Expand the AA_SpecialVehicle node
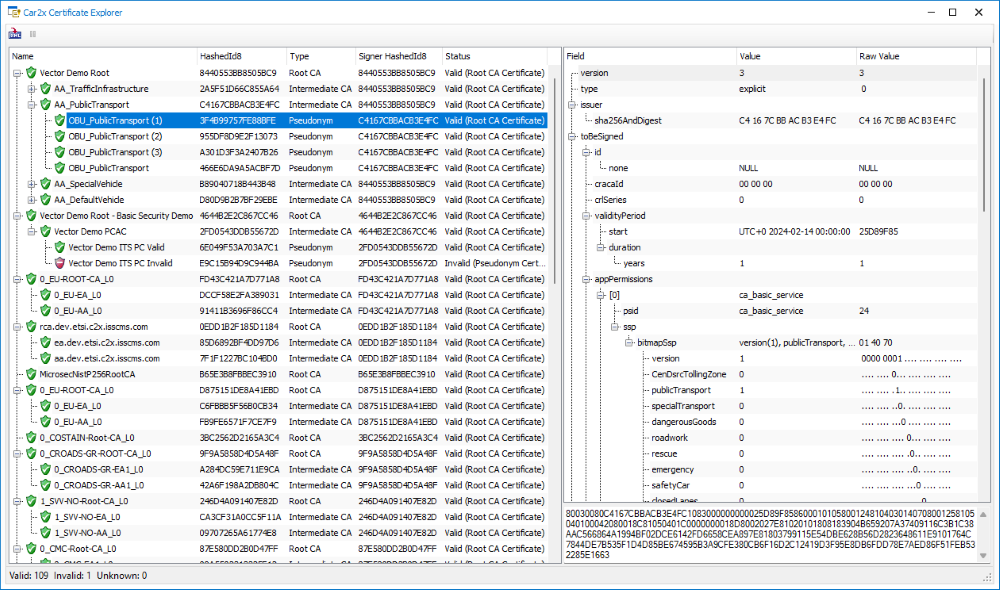The image size is (1000, 590). [x=31, y=184]
